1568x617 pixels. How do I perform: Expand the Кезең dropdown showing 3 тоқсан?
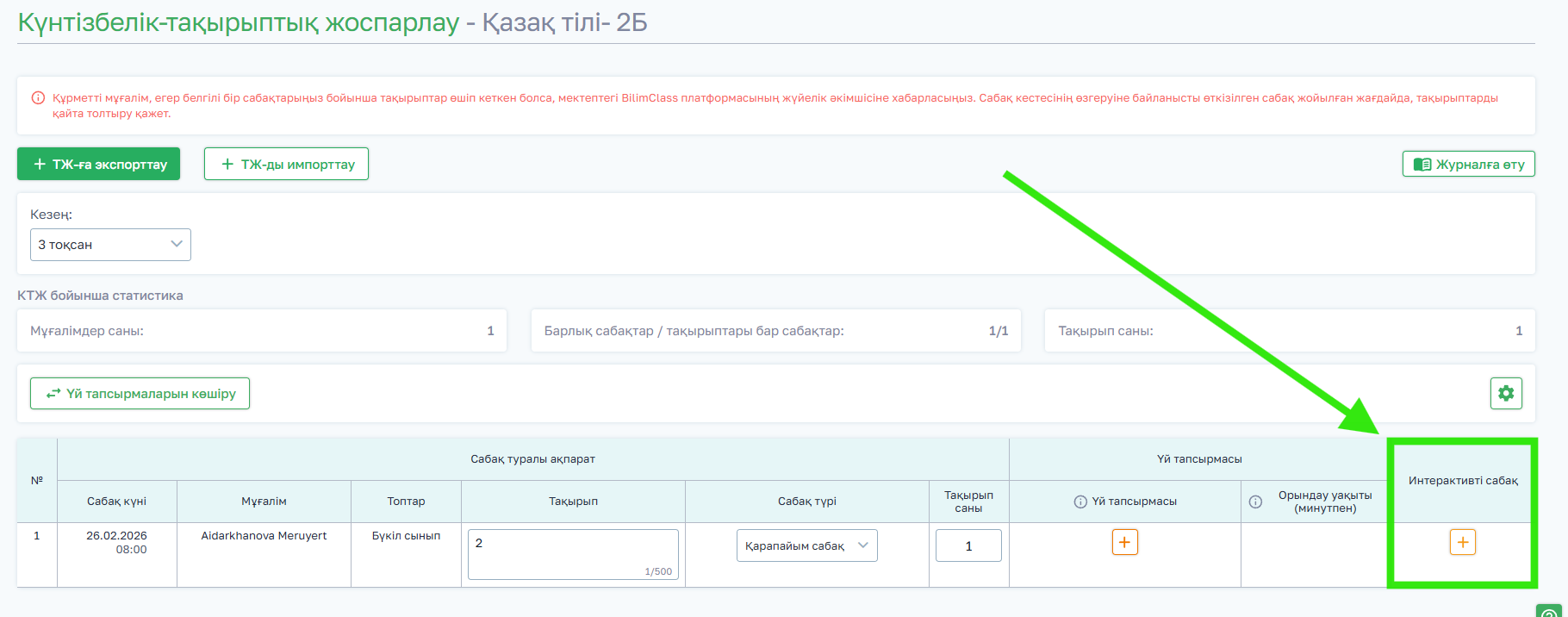coord(110,245)
